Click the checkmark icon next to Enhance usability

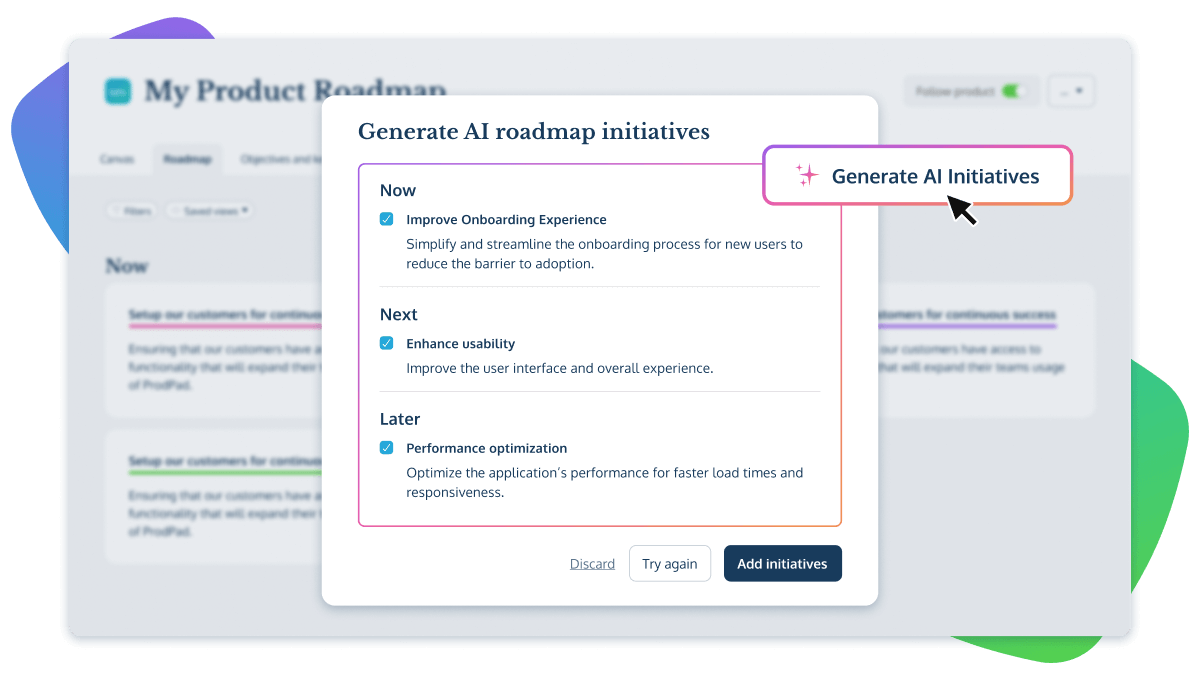tap(386, 343)
